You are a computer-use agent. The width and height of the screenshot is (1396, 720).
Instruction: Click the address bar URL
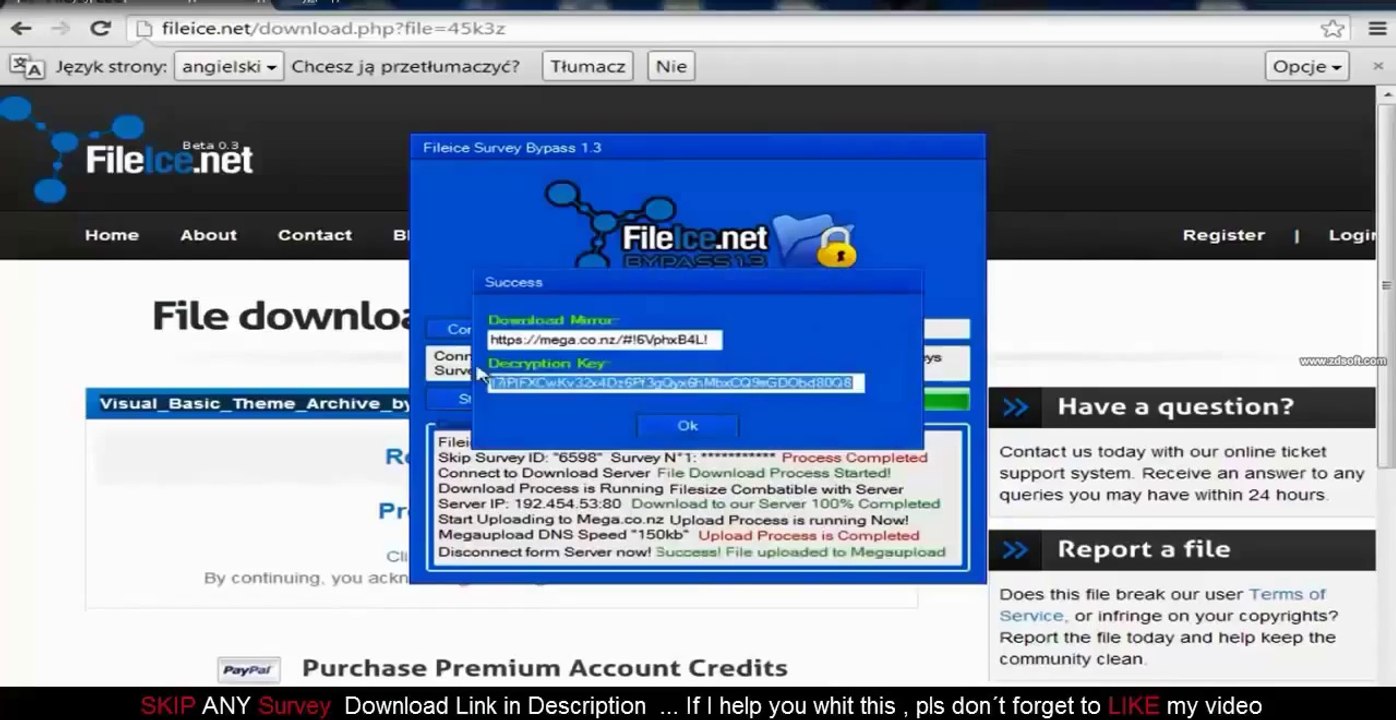333,29
